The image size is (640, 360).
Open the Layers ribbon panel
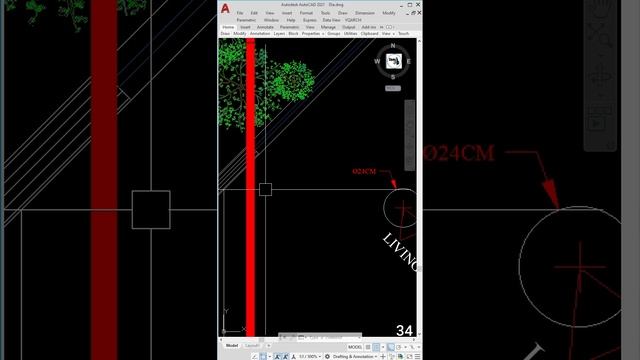coord(279,33)
